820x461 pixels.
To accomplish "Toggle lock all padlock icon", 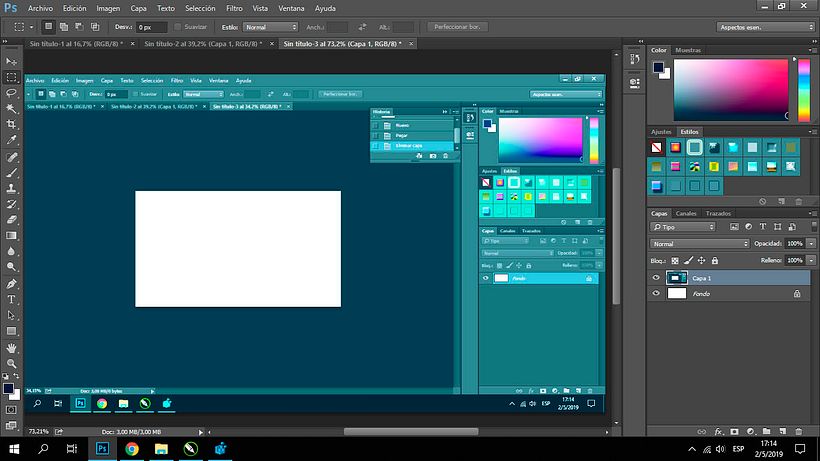I will point(715,260).
